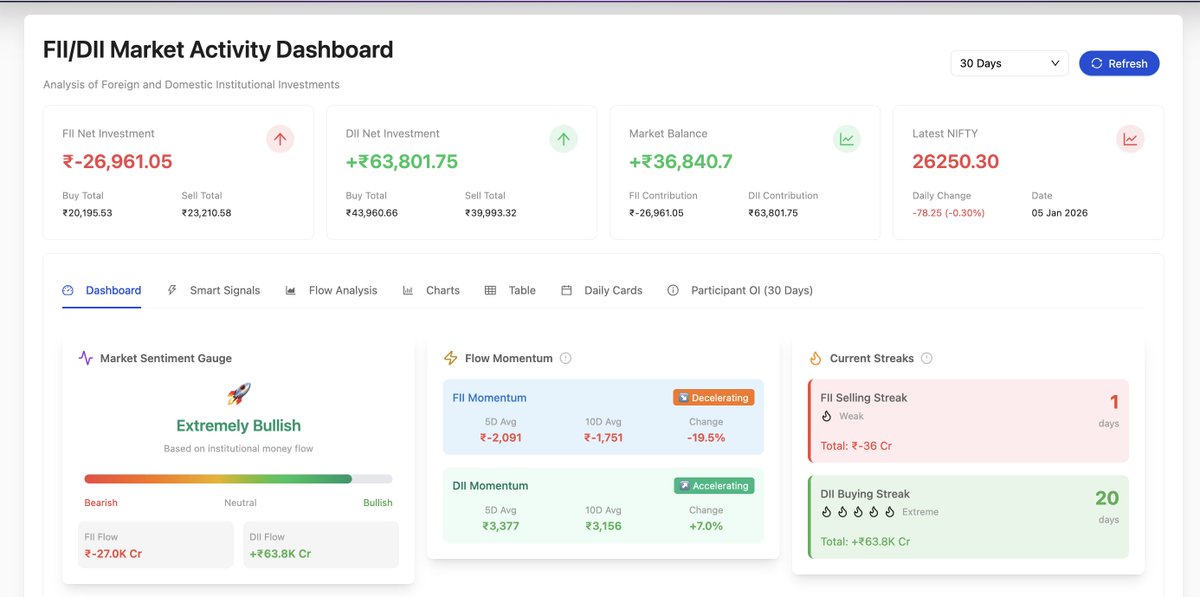Click the rocket icon in Sentiment Gauge
Viewport: 1200px width, 597px height.
pos(238,394)
